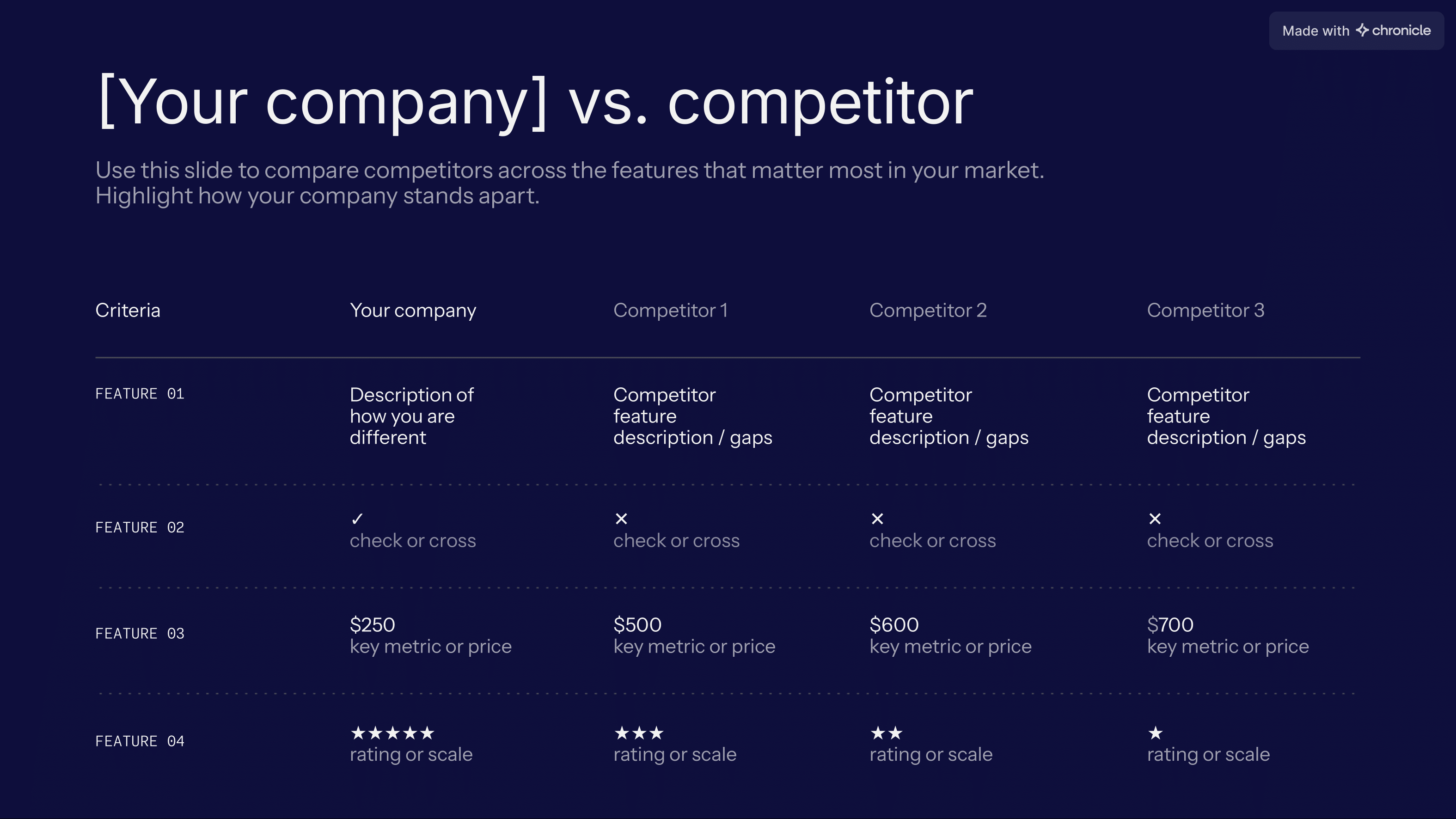The width and height of the screenshot is (1456, 819).
Task: Click the cross icon under Competitor 1
Action: 621,518
